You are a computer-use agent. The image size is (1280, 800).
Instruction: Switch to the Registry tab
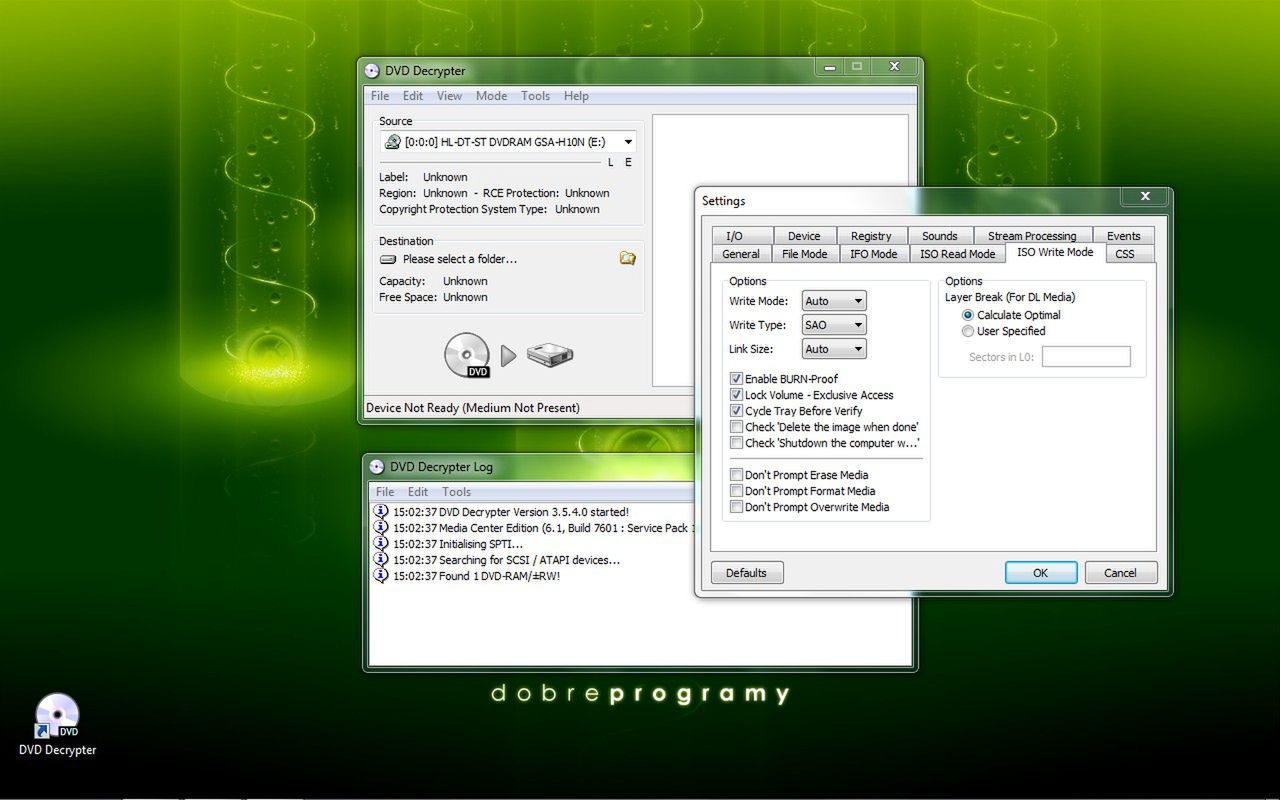(x=871, y=236)
